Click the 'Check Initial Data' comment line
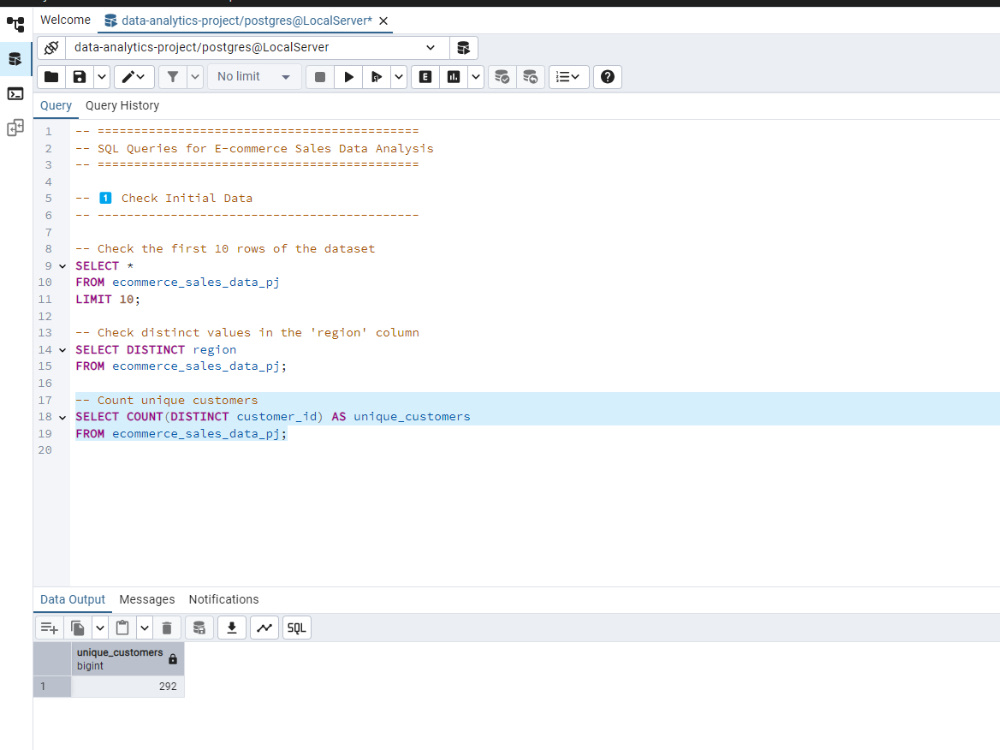The height and width of the screenshot is (750, 1000). (165, 198)
